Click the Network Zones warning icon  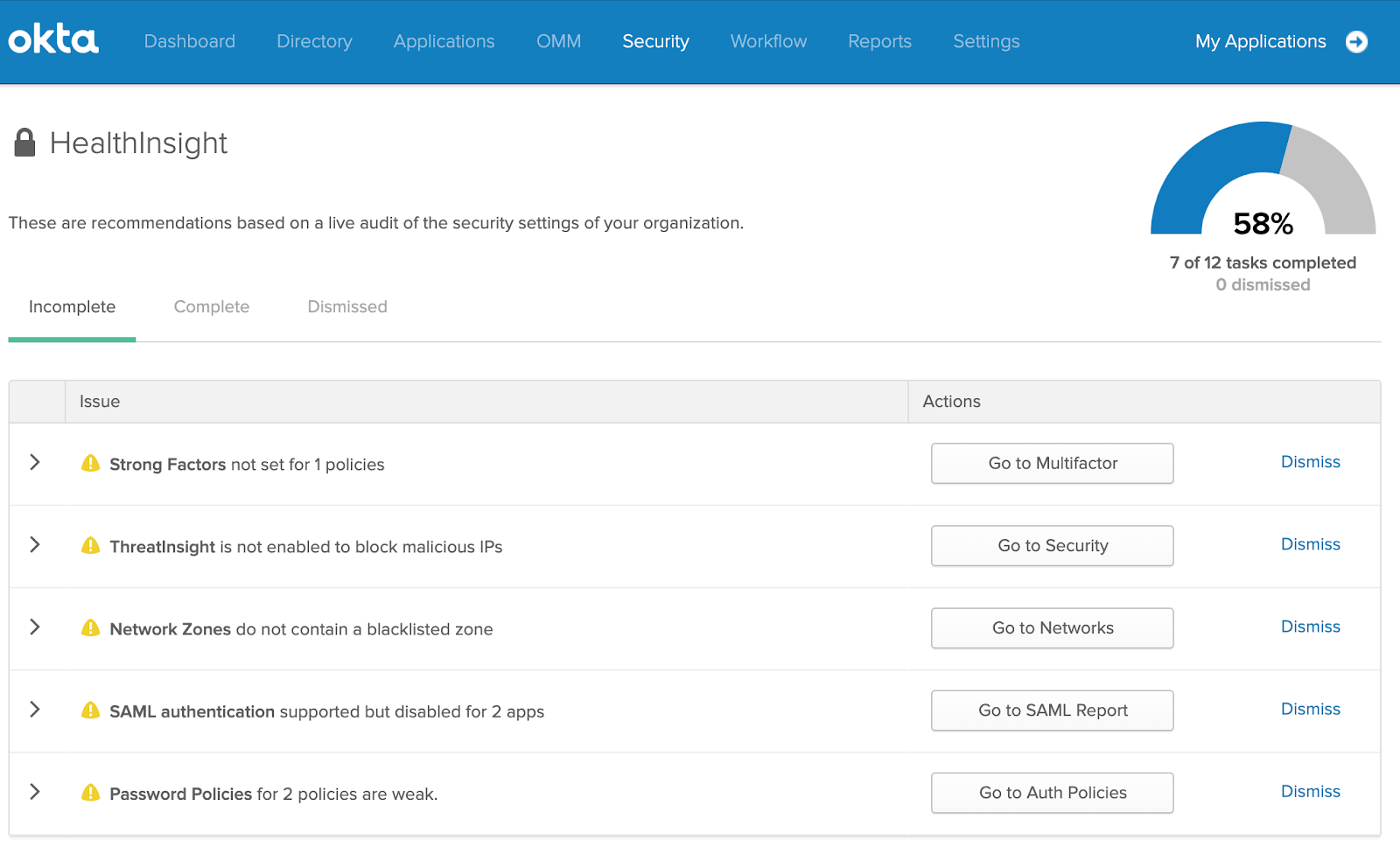(x=90, y=628)
